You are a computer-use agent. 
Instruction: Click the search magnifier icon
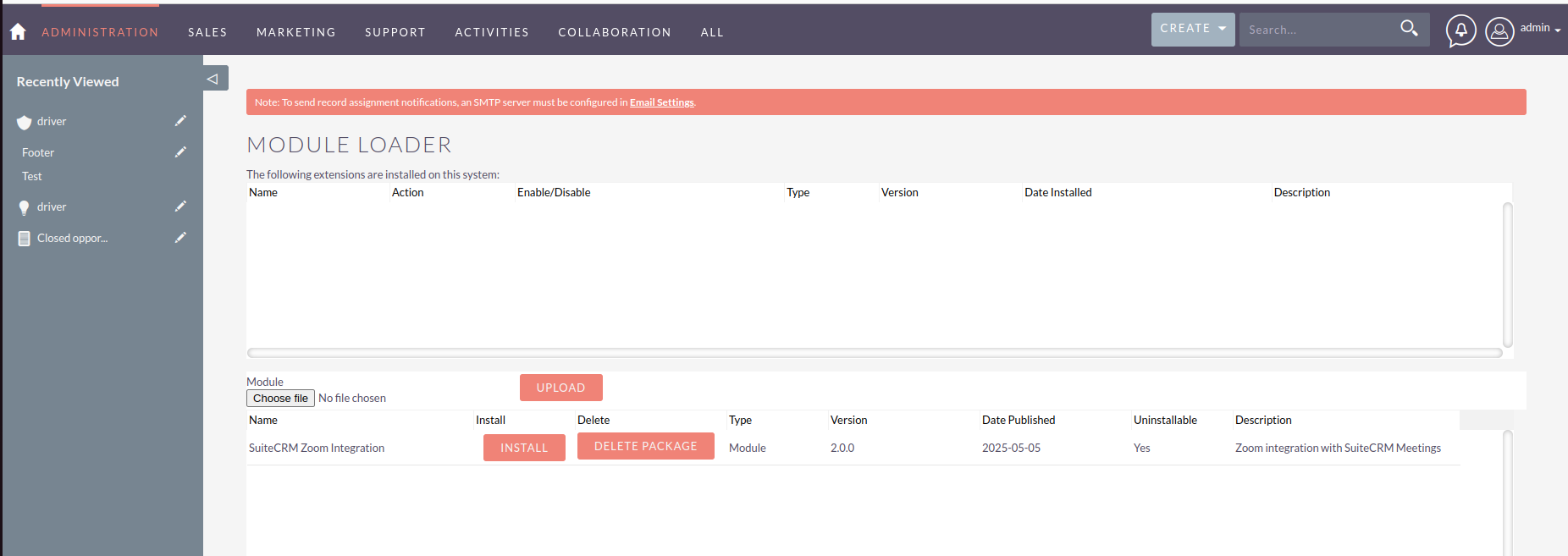(1409, 28)
